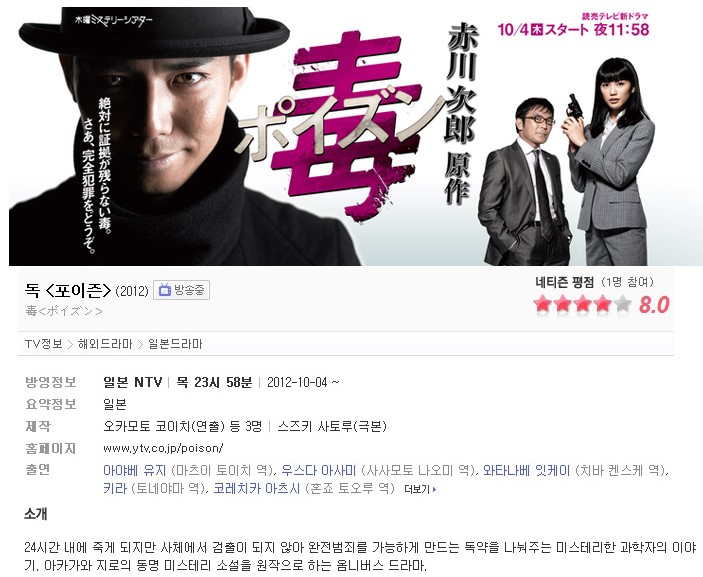Click the 8.0 rating score

[654, 304]
